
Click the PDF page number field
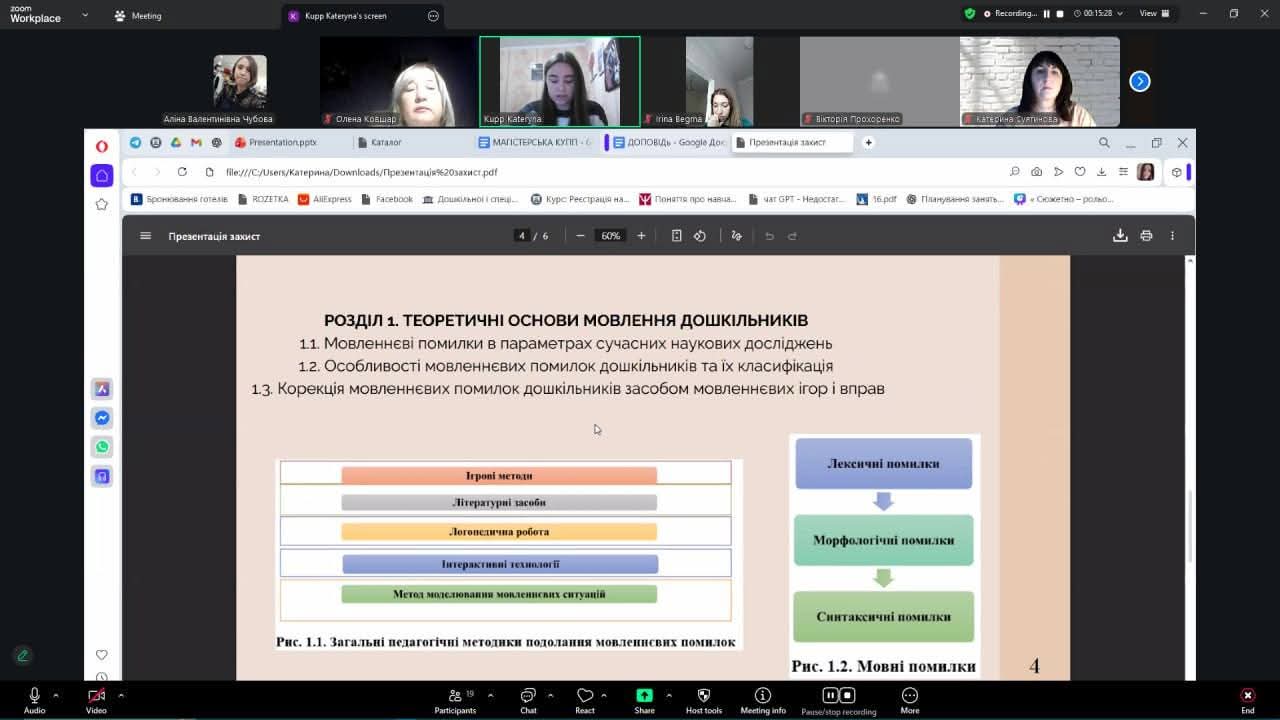(521, 236)
